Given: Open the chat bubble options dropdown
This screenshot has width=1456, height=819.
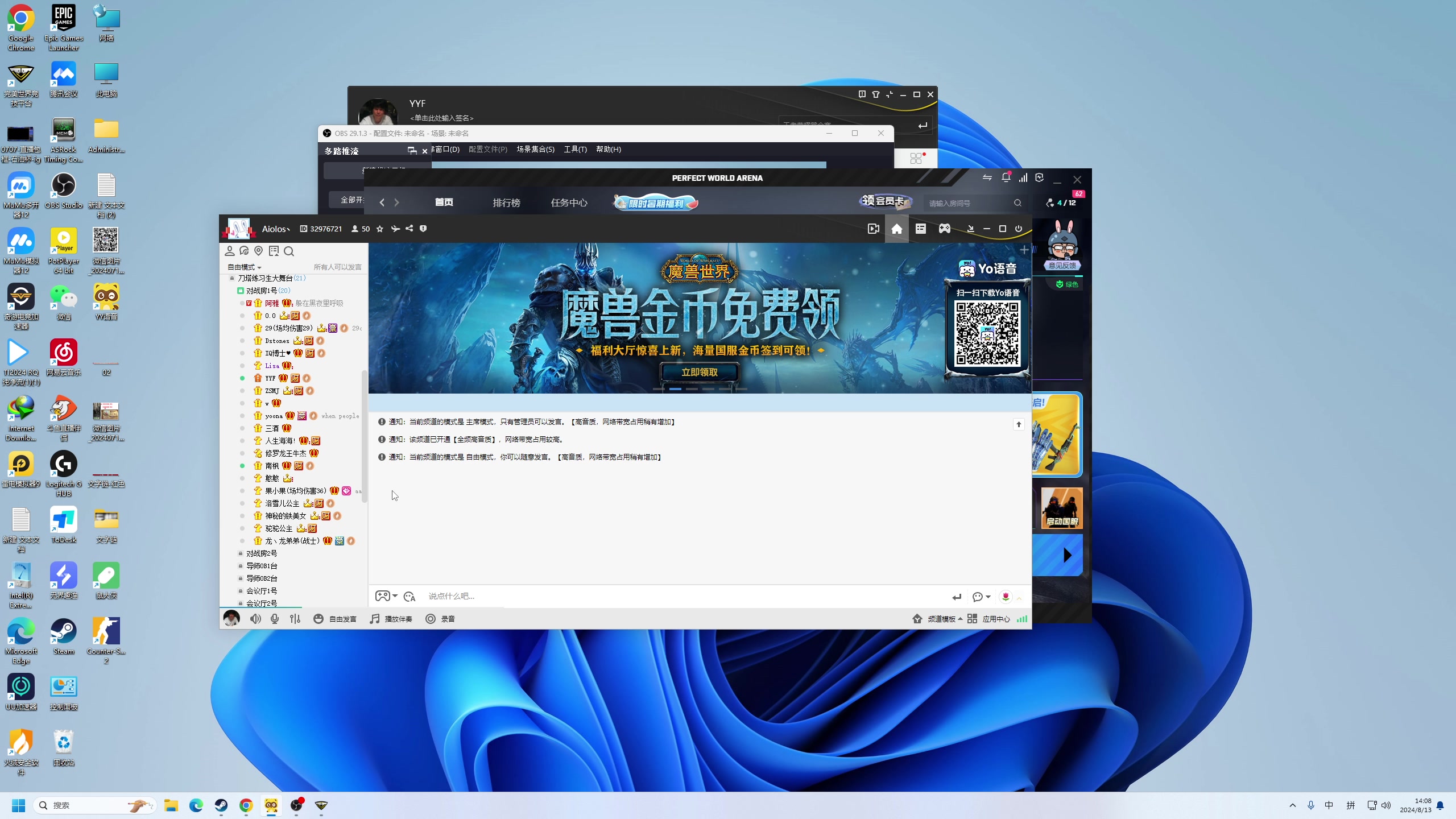Looking at the screenshot, I should (982, 597).
